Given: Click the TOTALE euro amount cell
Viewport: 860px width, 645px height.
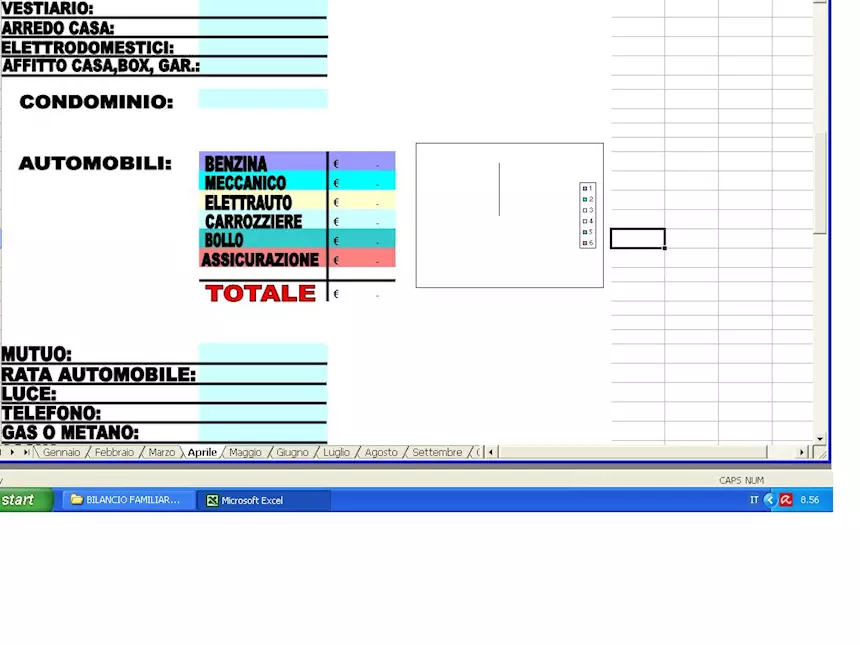Looking at the screenshot, I should pyautogui.click(x=362, y=292).
